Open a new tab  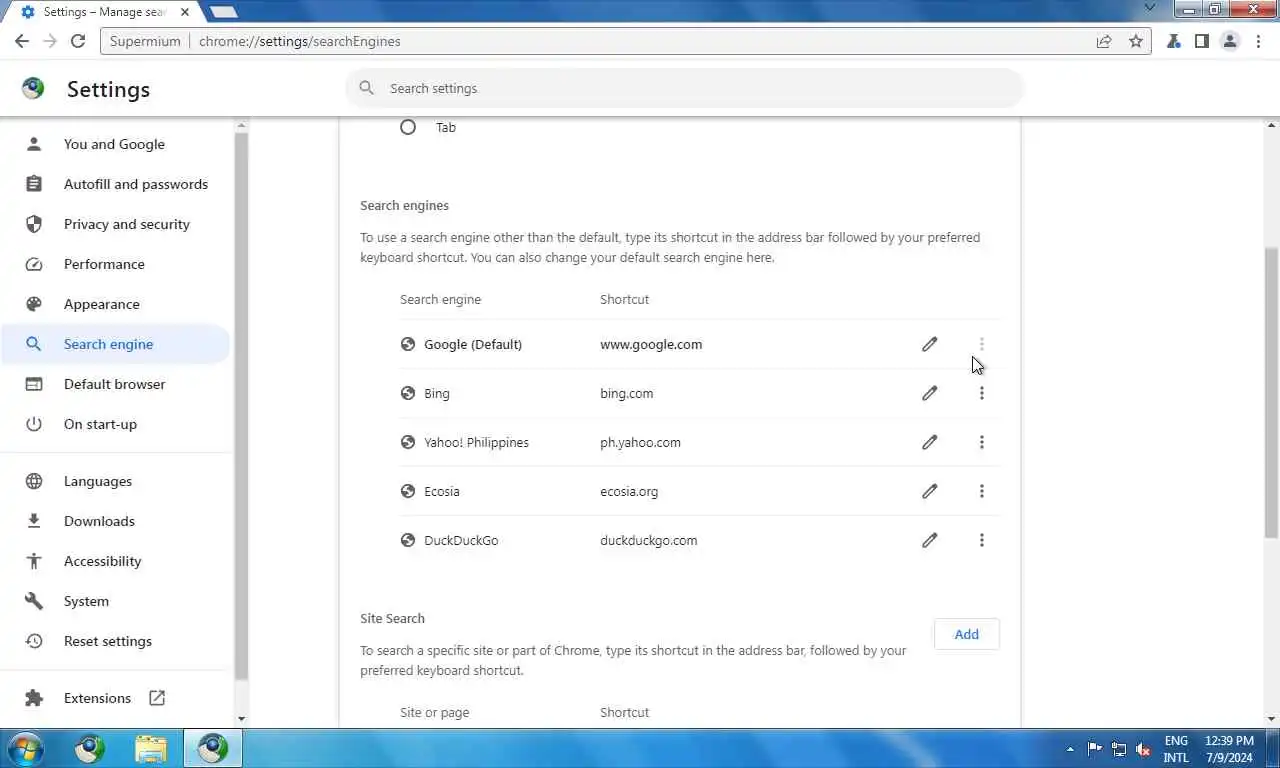coord(224,12)
